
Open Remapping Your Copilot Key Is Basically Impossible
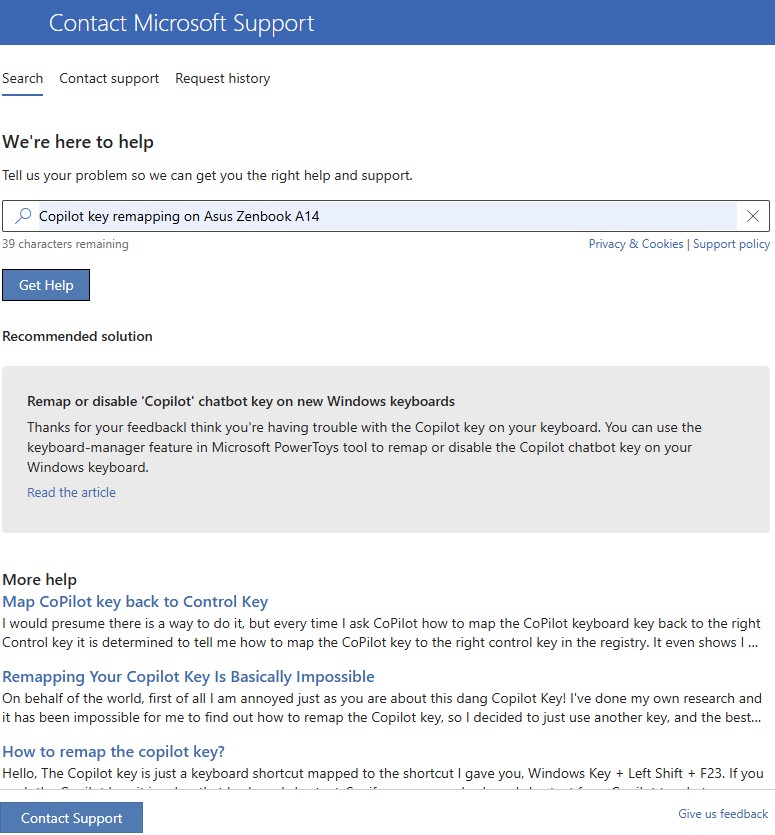pos(188,677)
